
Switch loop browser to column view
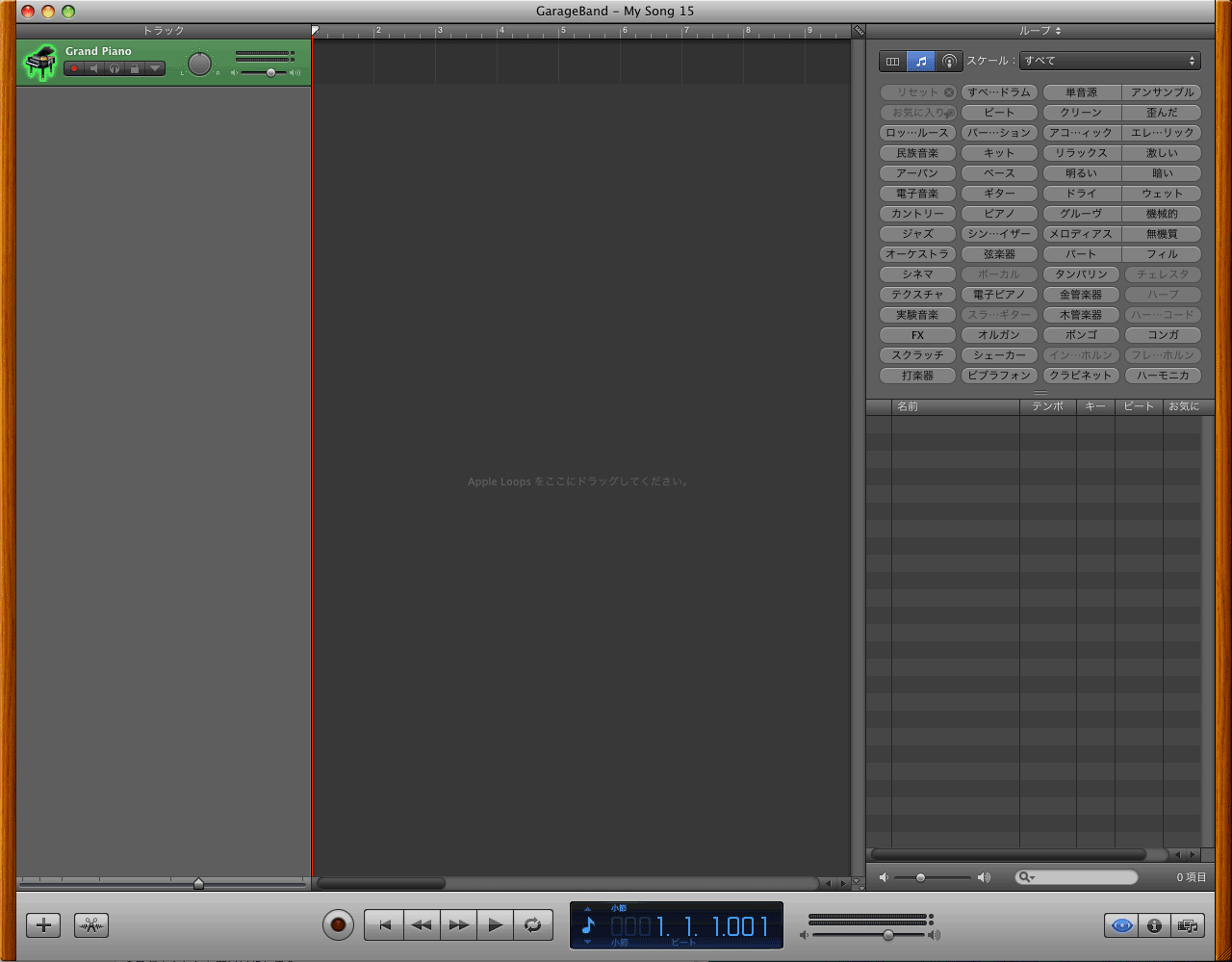(x=893, y=62)
